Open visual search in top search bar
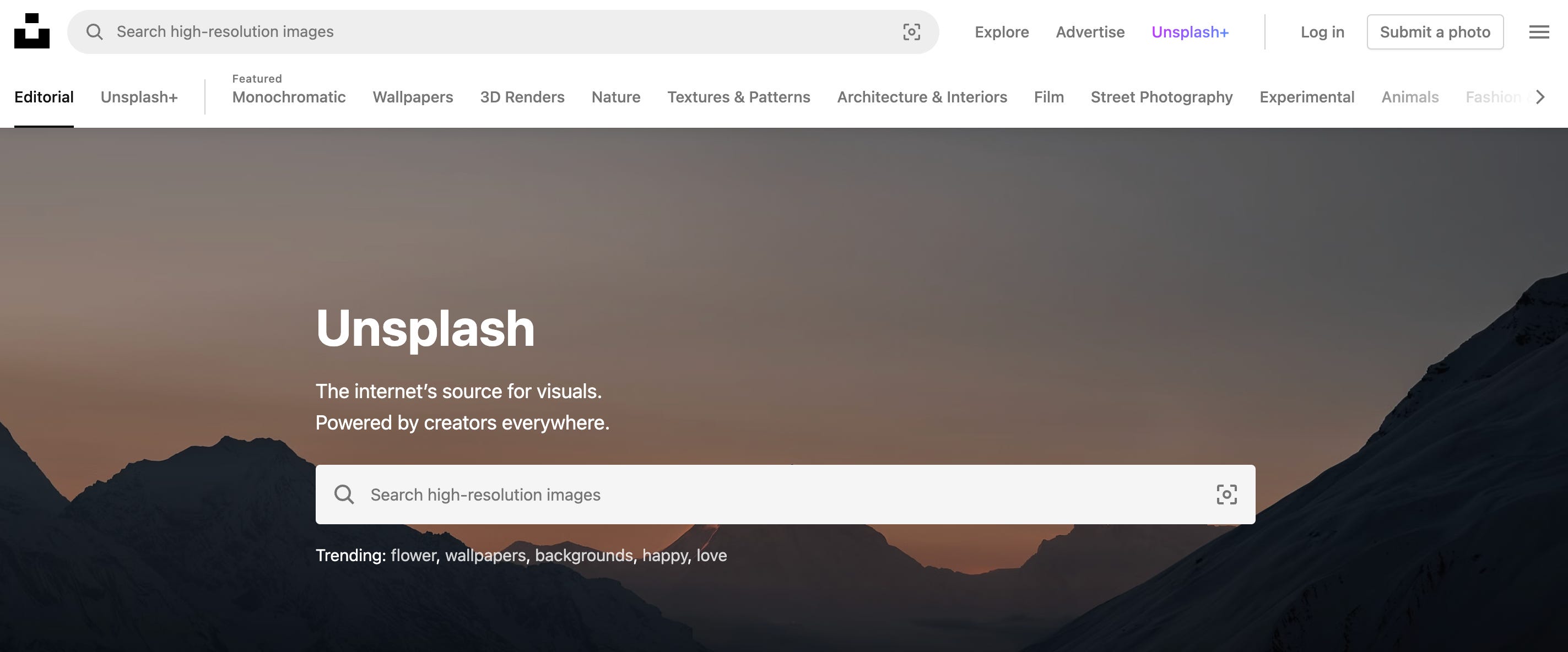Image resolution: width=1568 pixels, height=652 pixels. click(x=911, y=31)
